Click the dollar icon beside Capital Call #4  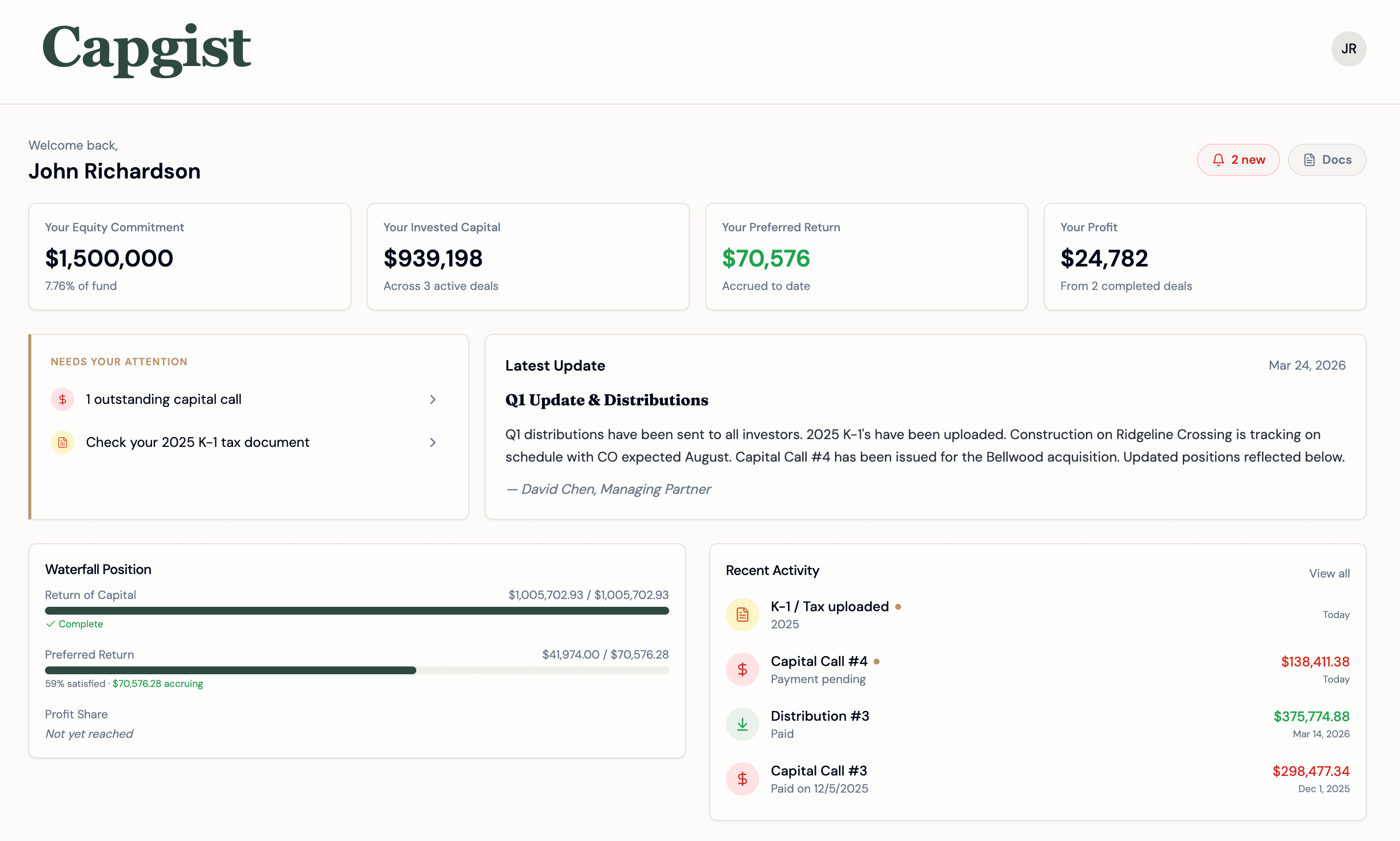pyautogui.click(x=742, y=669)
